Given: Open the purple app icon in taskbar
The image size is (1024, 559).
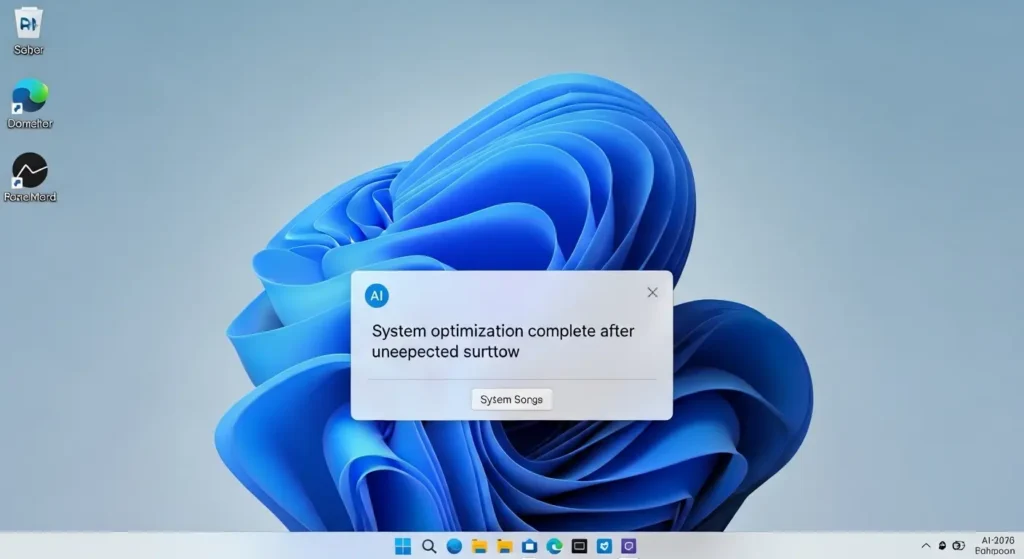Looking at the screenshot, I should pos(629,546).
